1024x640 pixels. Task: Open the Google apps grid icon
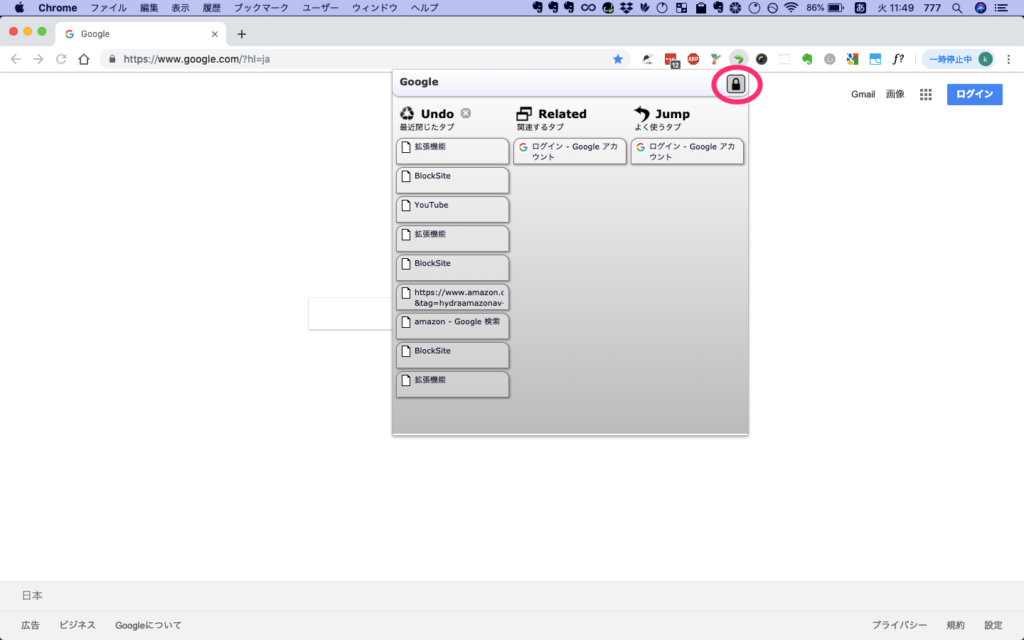926,94
